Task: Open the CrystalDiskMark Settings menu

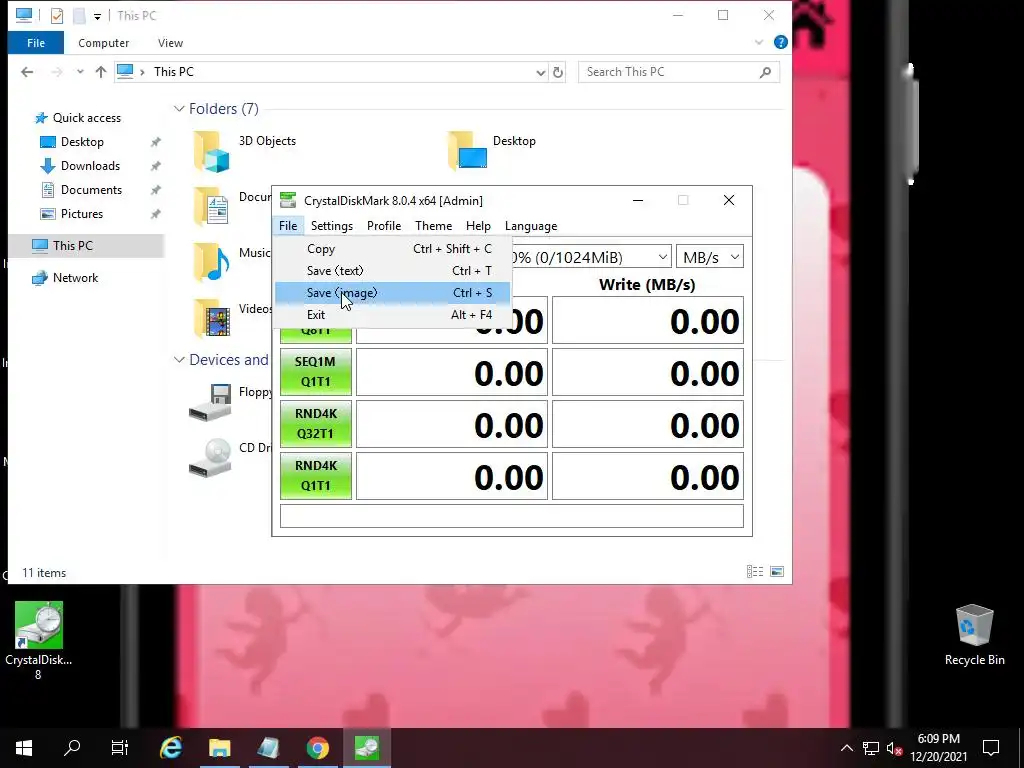Action: pos(332,226)
